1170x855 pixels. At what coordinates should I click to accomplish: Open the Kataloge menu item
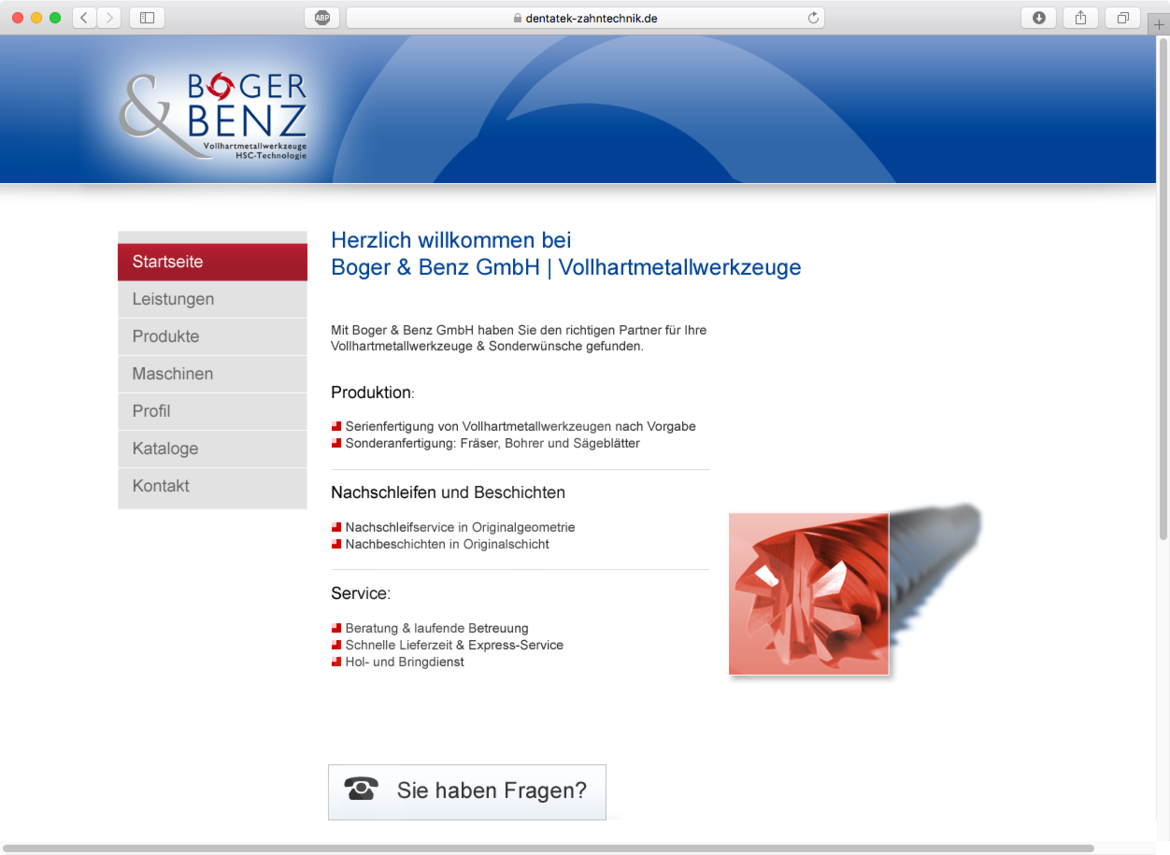(213, 448)
